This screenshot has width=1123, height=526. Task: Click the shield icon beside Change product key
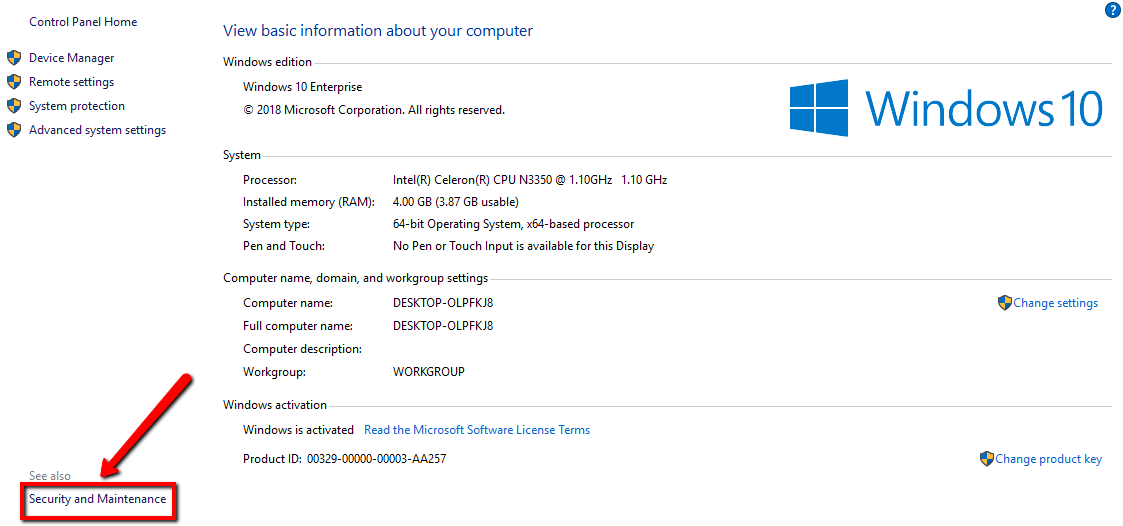click(987, 459)
